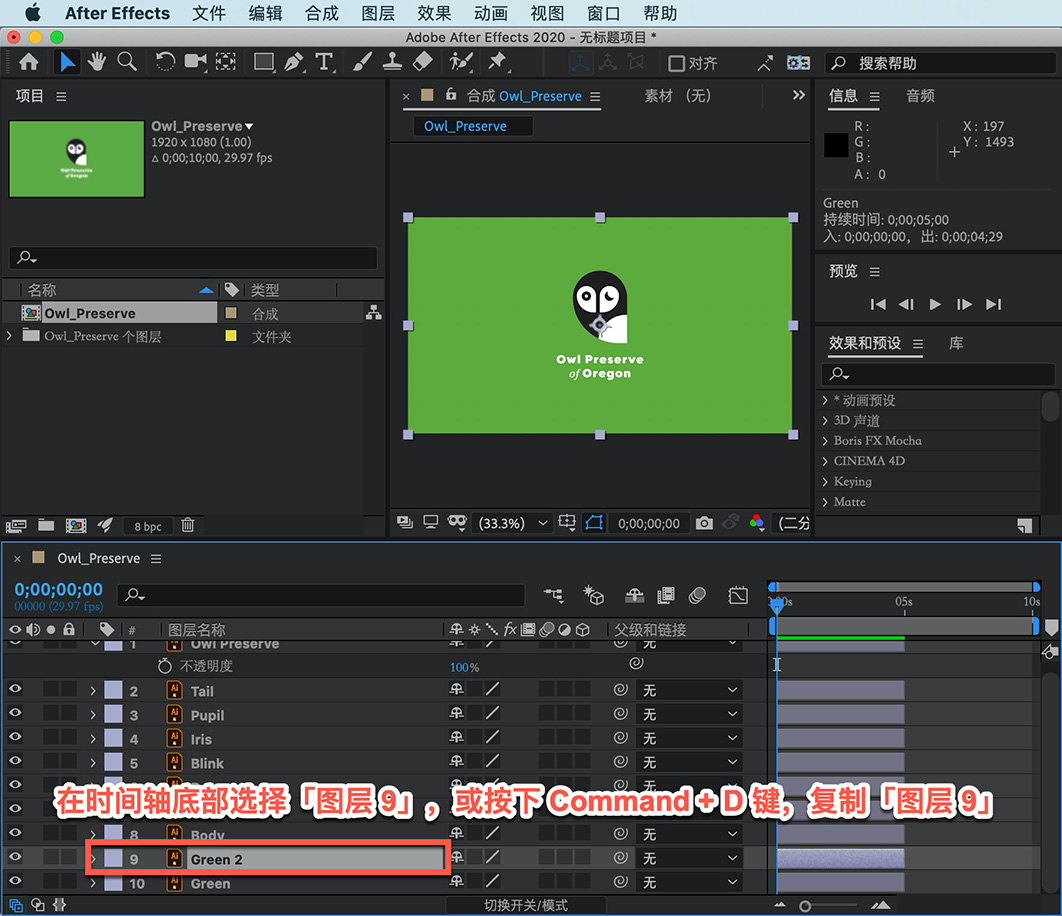The width and height of the screenshot is (1062, 916).
Task: Play the preview with play button
Action: coord(935,304)
